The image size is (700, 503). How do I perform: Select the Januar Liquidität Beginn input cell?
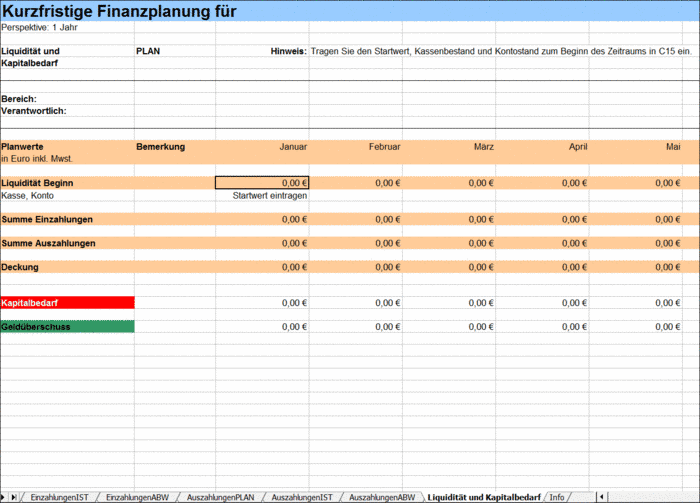point(262,183)
